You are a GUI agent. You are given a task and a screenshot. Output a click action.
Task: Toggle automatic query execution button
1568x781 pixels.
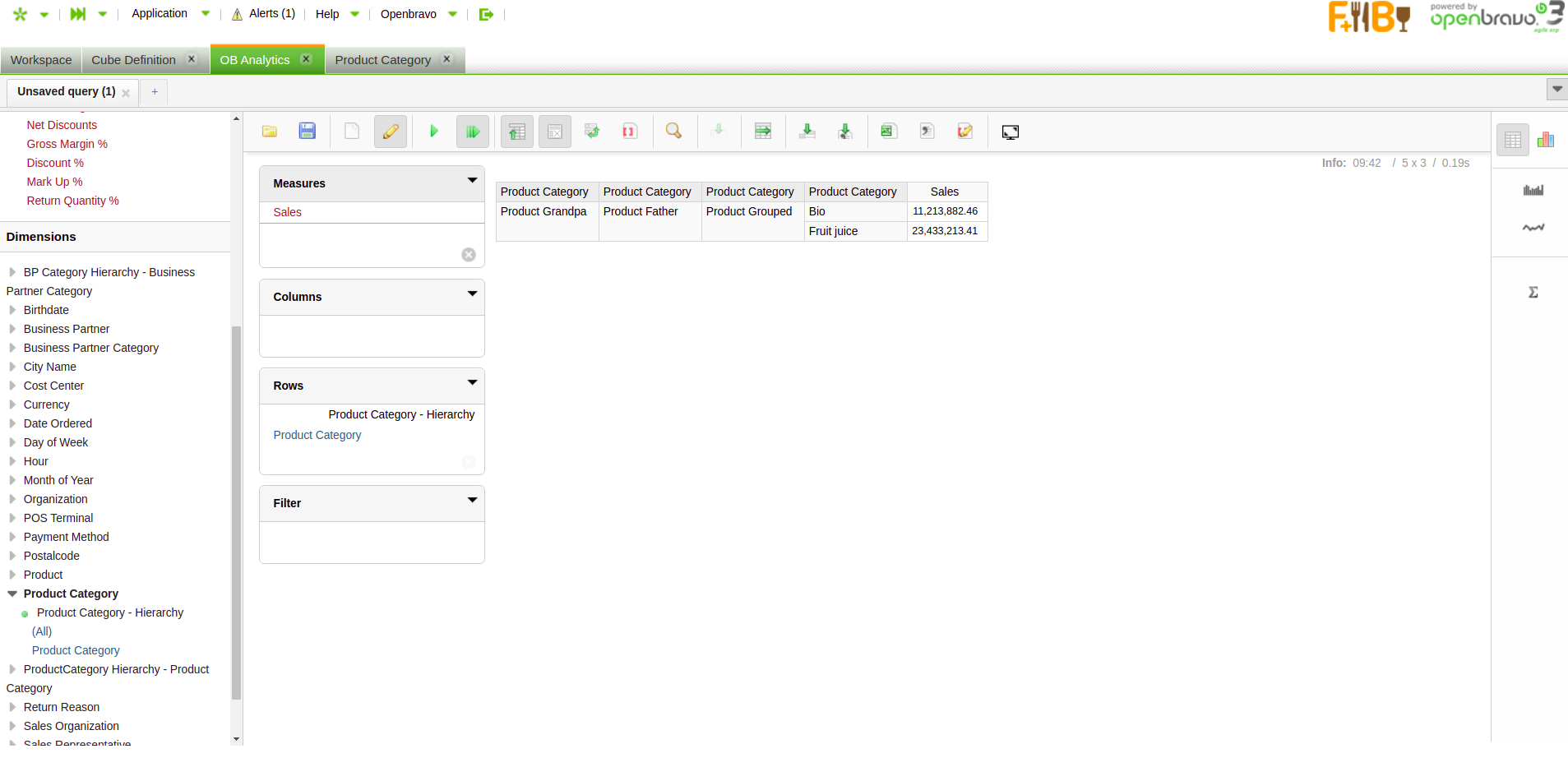point(473,132)
